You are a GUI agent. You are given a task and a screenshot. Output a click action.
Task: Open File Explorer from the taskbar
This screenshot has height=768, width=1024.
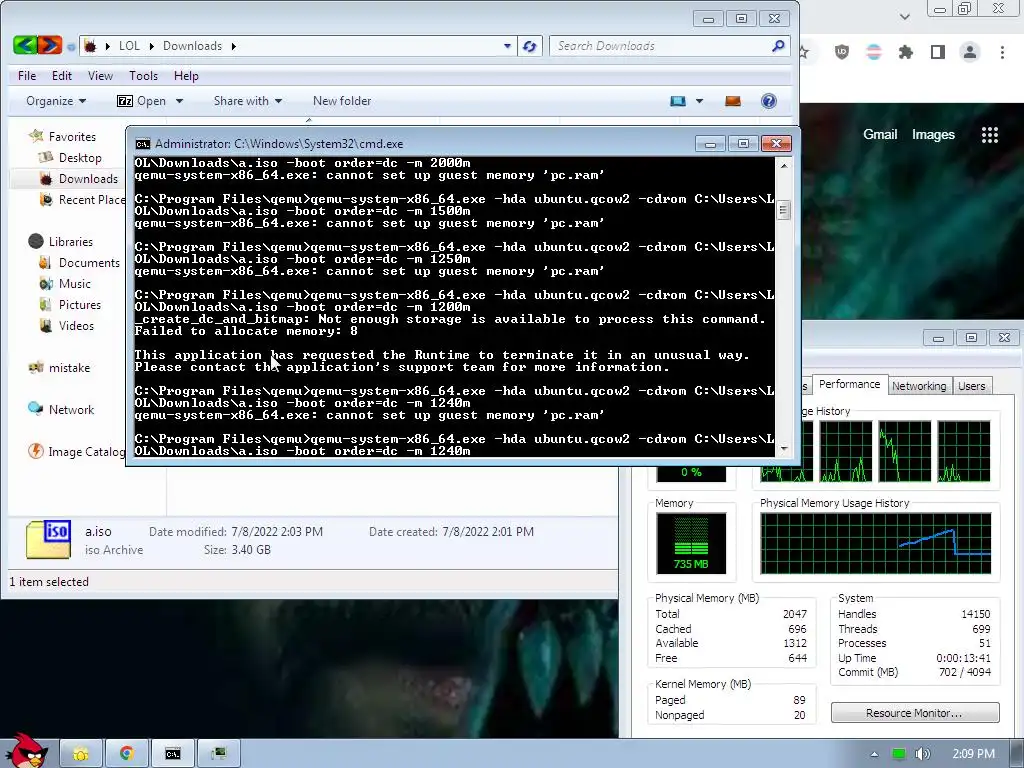coord(81,754)
